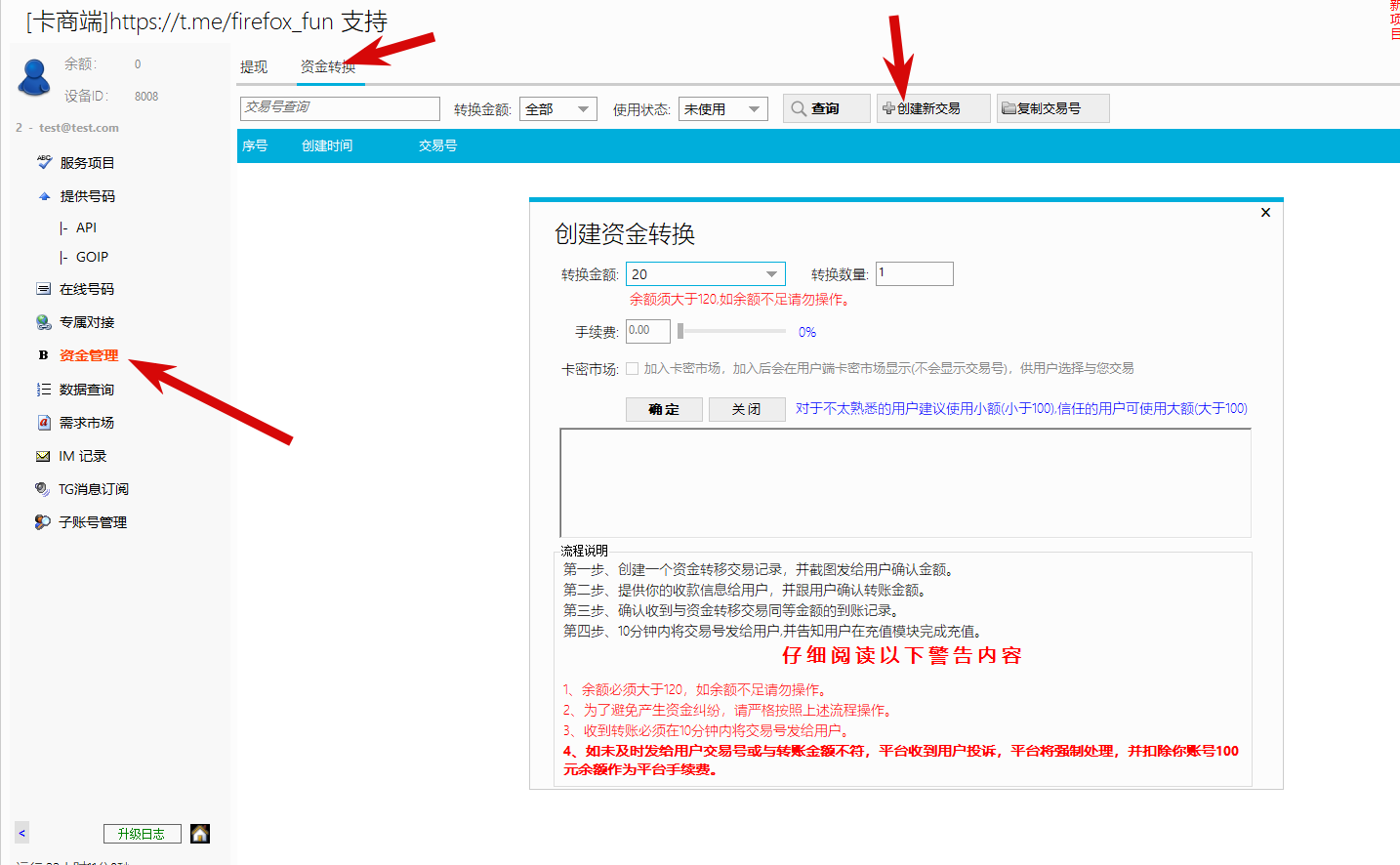Click plus icon on 创建新交易 button
The width and height of the screenshot is (1400, 865).
pyautogui.click(x=888, y=108)
